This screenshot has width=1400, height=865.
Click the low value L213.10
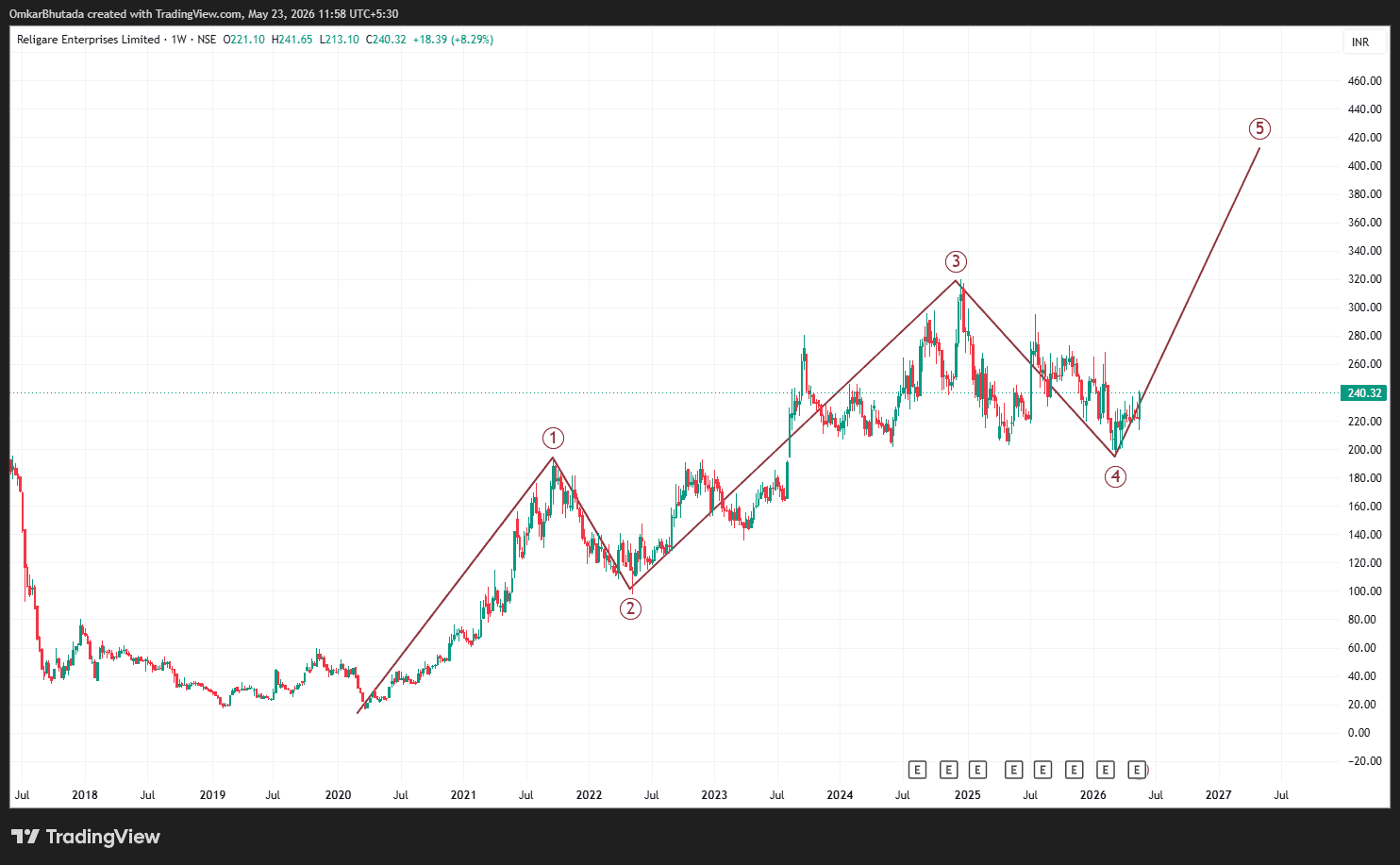click(340, 40)
